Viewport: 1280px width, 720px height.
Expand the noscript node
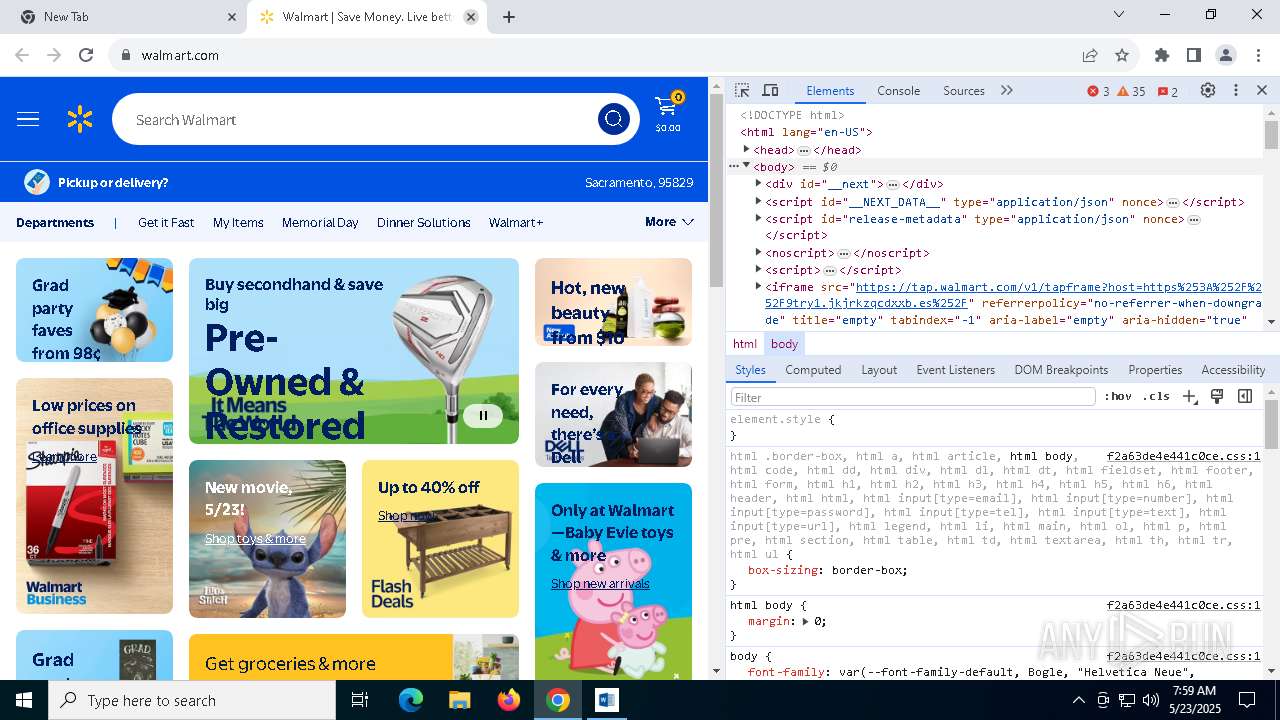click(758, 252)
